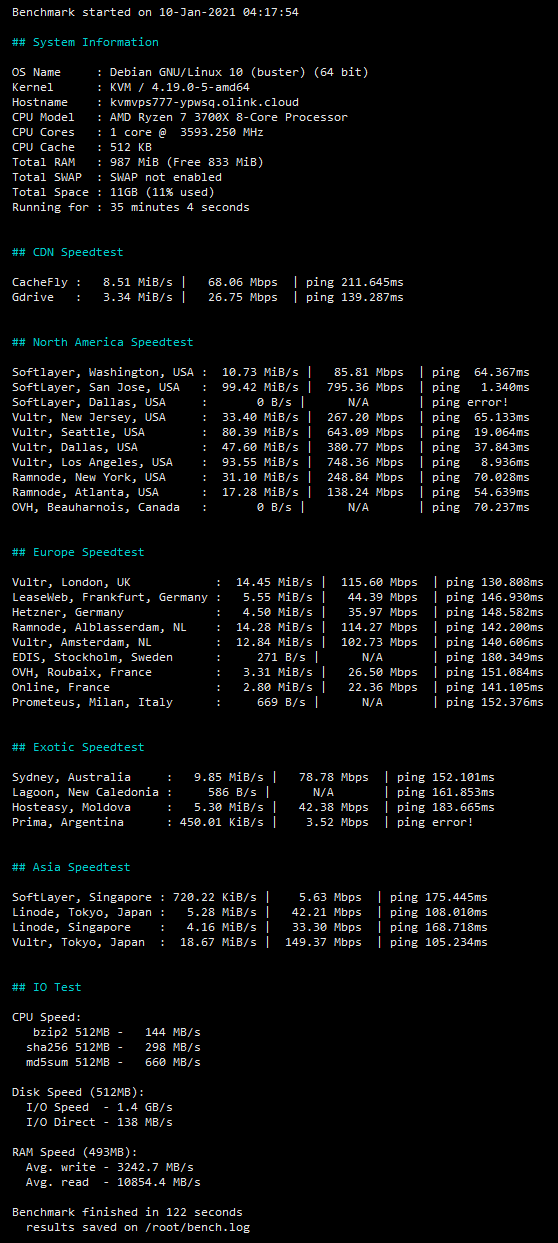
Task: Click the IO Test heading
Action: tap(47, 987)
